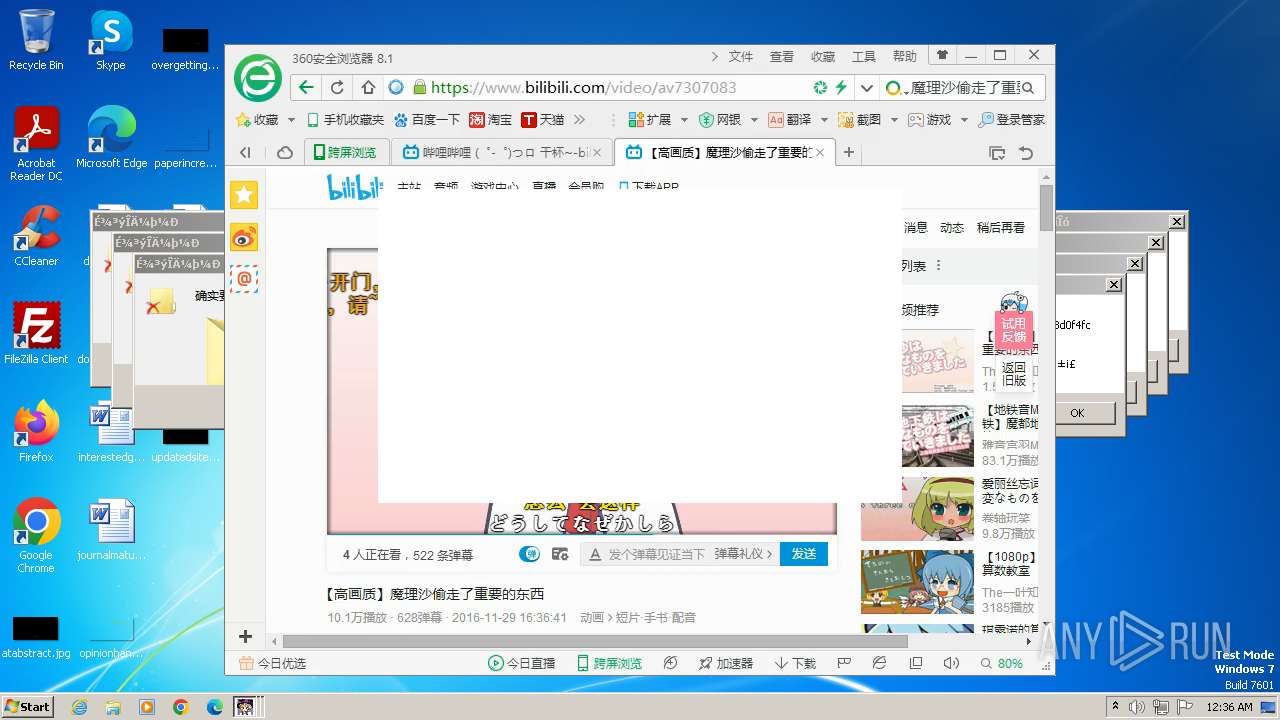1280x720 pixels.
Task: Click 今日优选 in status bar
Action: [272, 663]
